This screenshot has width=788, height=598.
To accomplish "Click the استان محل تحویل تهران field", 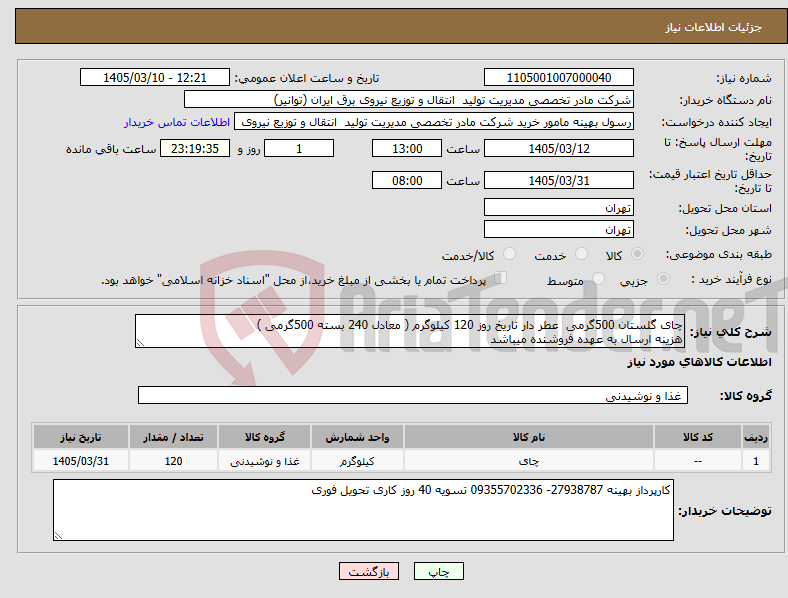I will (x=558, y=207).
